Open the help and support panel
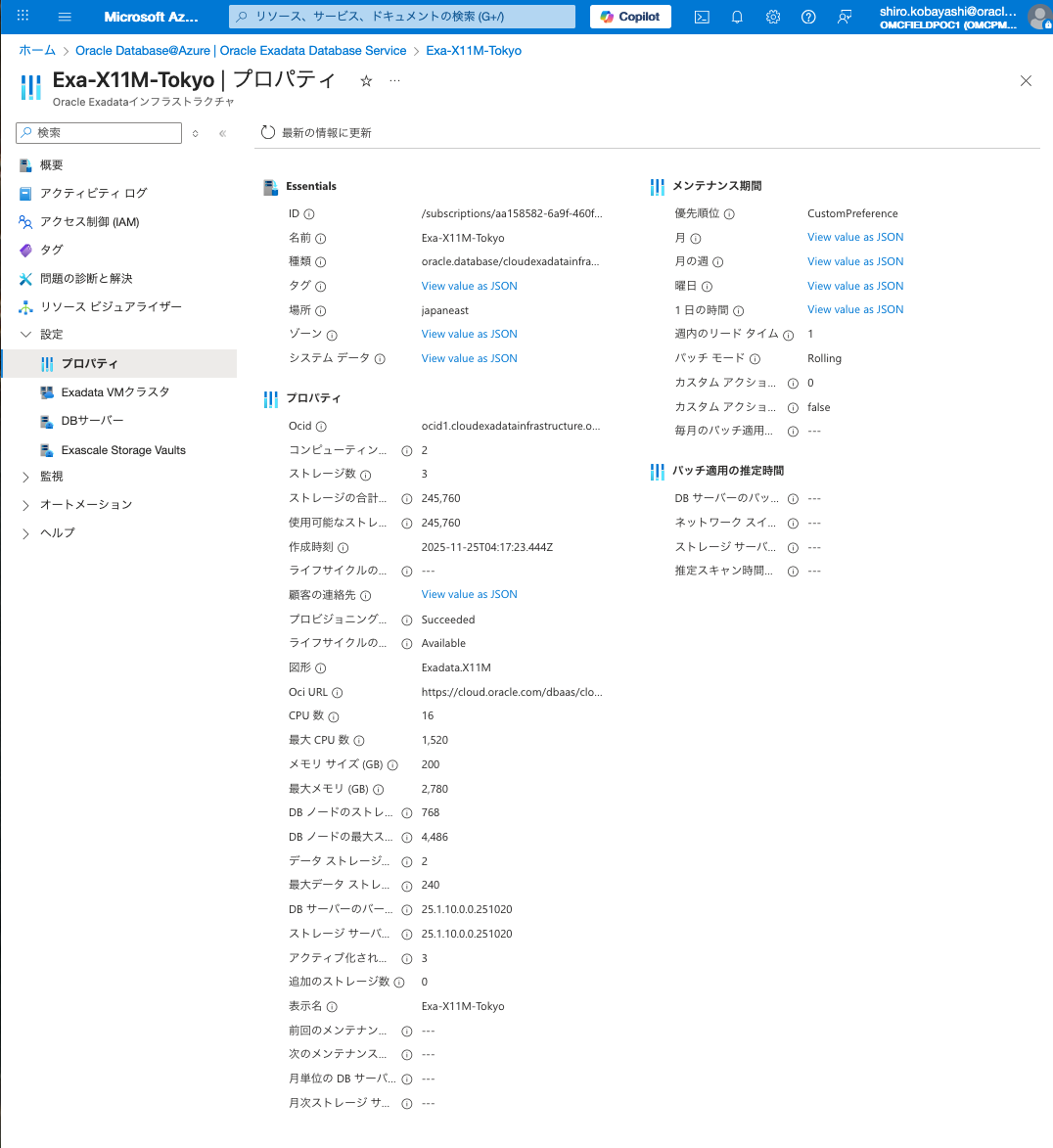The height and width of the screenshot is (1148, 1053). tap(807, 16)
